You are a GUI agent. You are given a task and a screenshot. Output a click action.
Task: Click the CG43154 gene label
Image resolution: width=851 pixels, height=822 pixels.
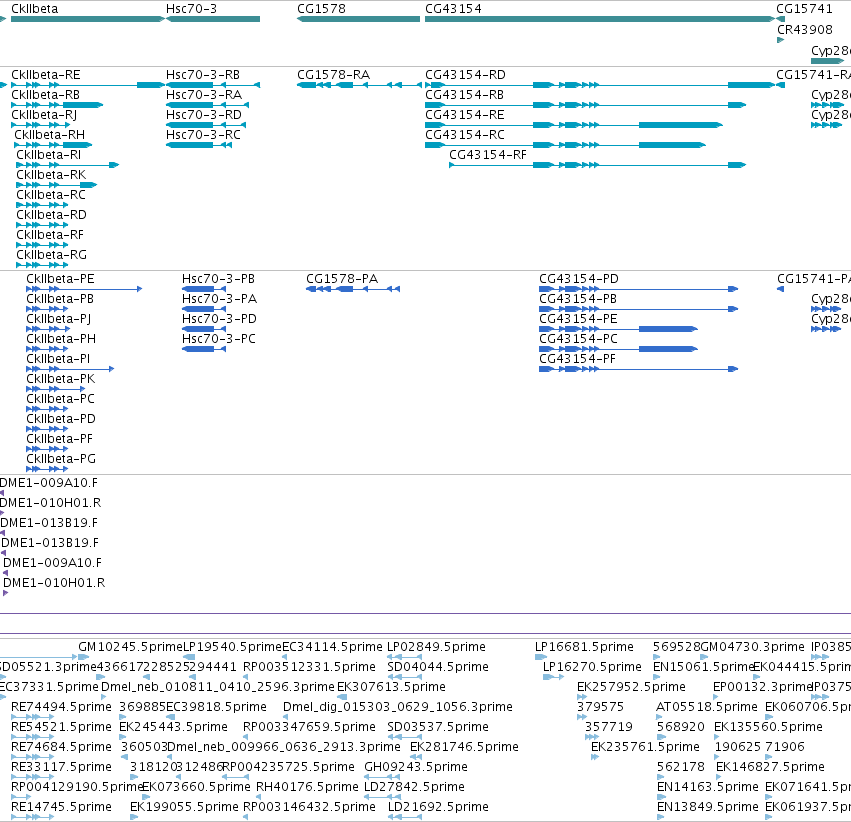(453, 9)
